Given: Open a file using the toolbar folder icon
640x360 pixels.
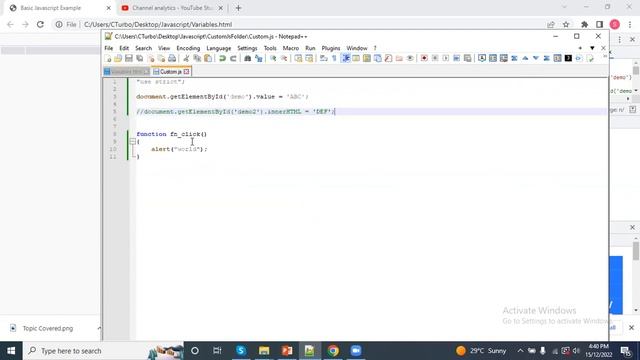Looking at the screenshot, I should tap(118, 59).
